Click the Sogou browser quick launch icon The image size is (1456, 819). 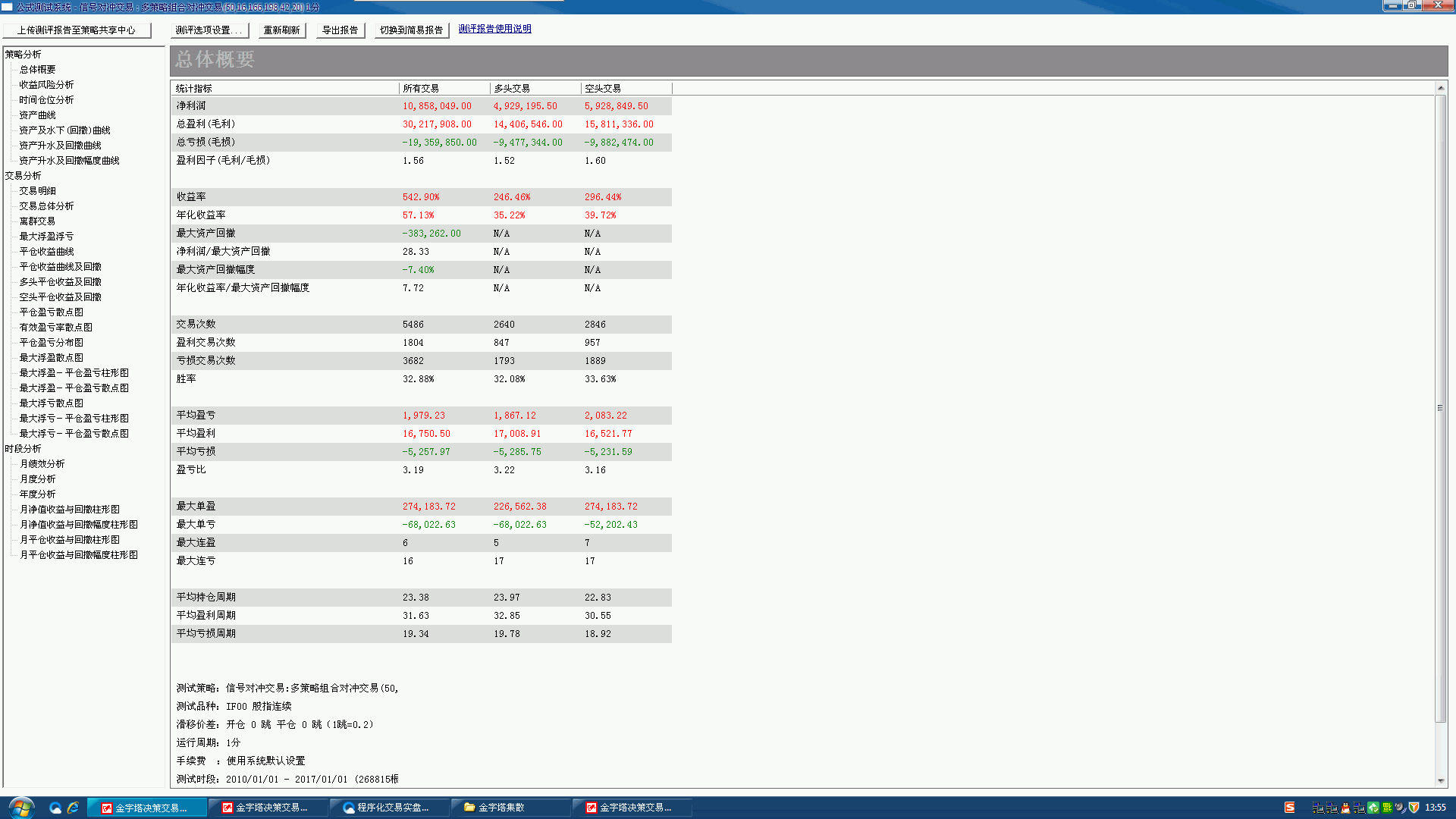coord(55,808)
